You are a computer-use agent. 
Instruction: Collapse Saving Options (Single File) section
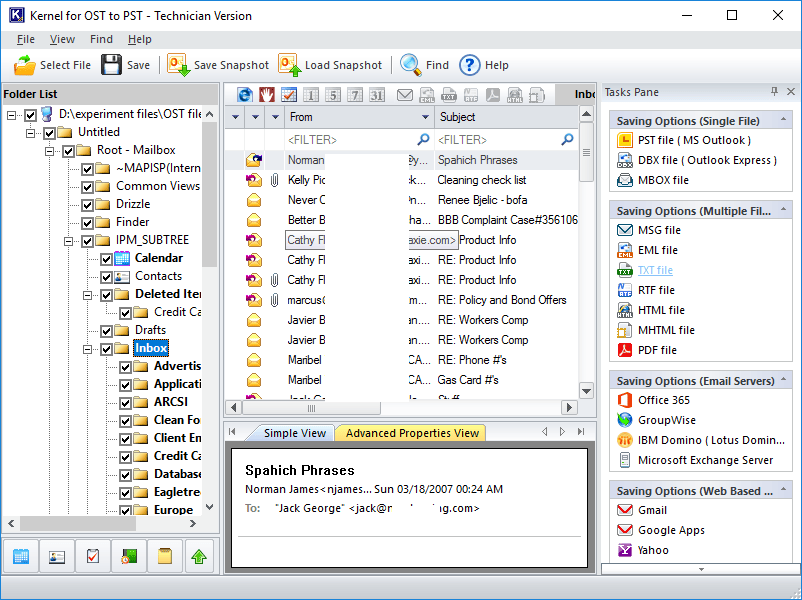[783, 120]
